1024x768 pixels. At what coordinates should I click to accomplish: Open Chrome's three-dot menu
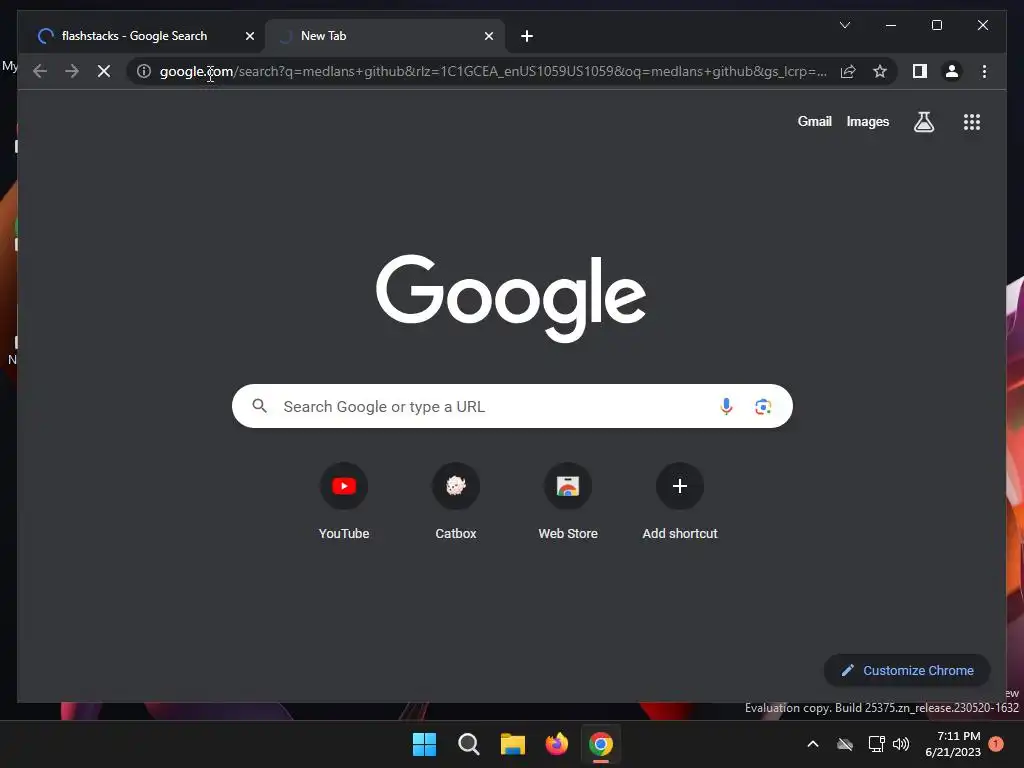(x=984, y=71)
